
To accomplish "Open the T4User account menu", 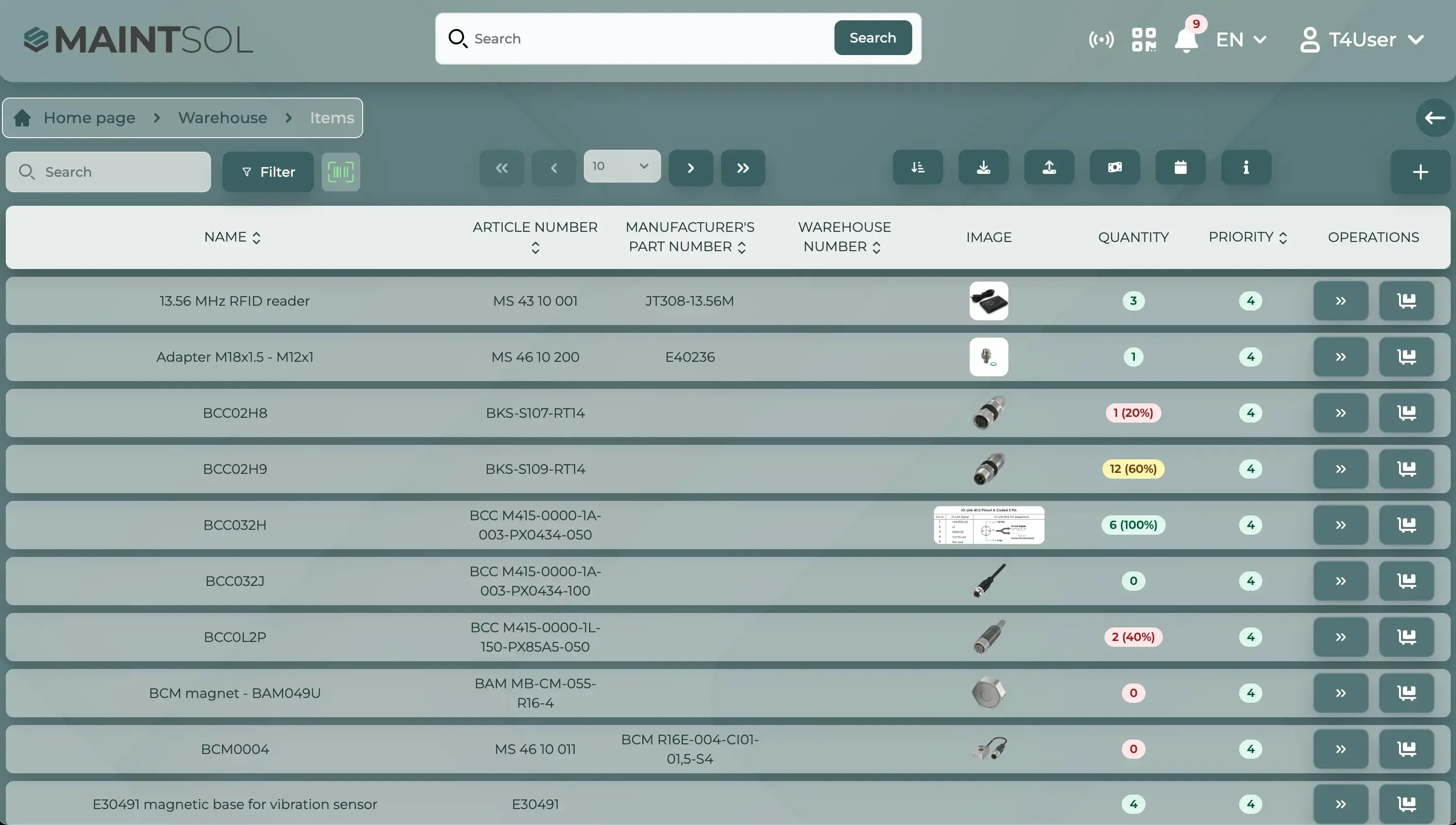I will [1362, 40].
